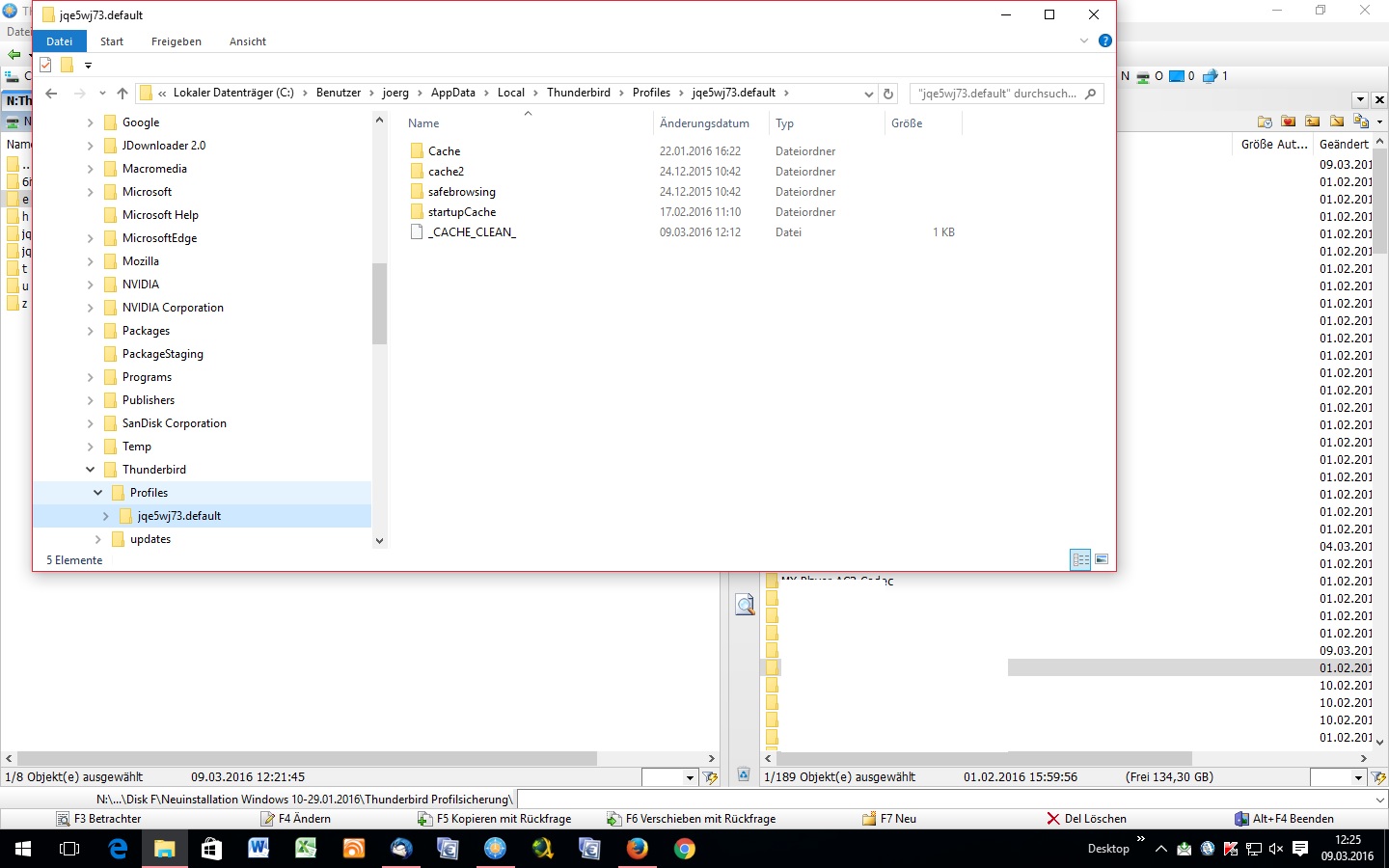The width and height of the screenshot is (1389, 868).
Task: Expand the JDownloader 2.0 tree node
Action: [x=90, y=146]
